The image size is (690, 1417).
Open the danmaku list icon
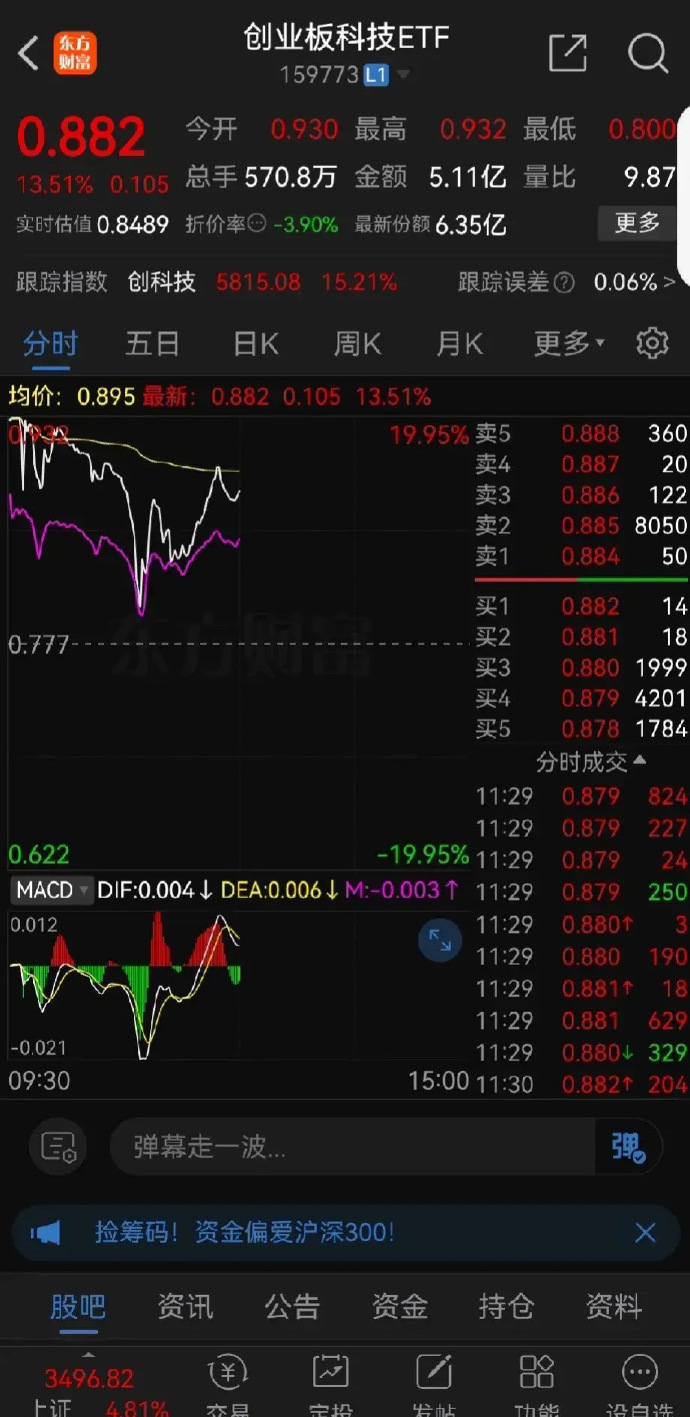(x=59, y=1147)
